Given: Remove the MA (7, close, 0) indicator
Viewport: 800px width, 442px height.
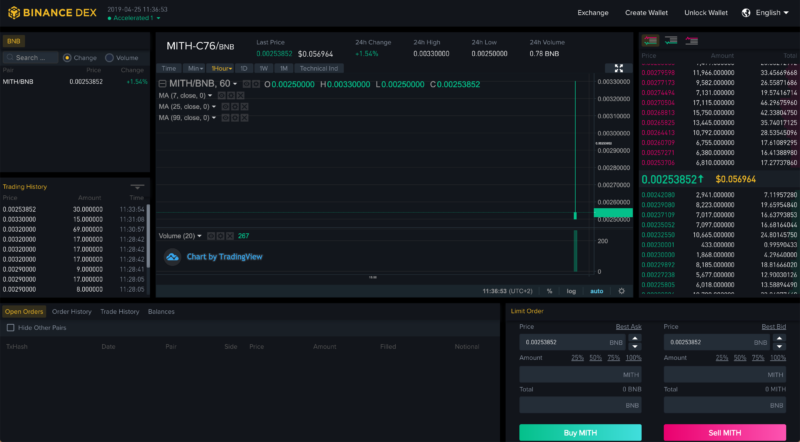Looking at the screenshot, I should click(x=240, y=95).
